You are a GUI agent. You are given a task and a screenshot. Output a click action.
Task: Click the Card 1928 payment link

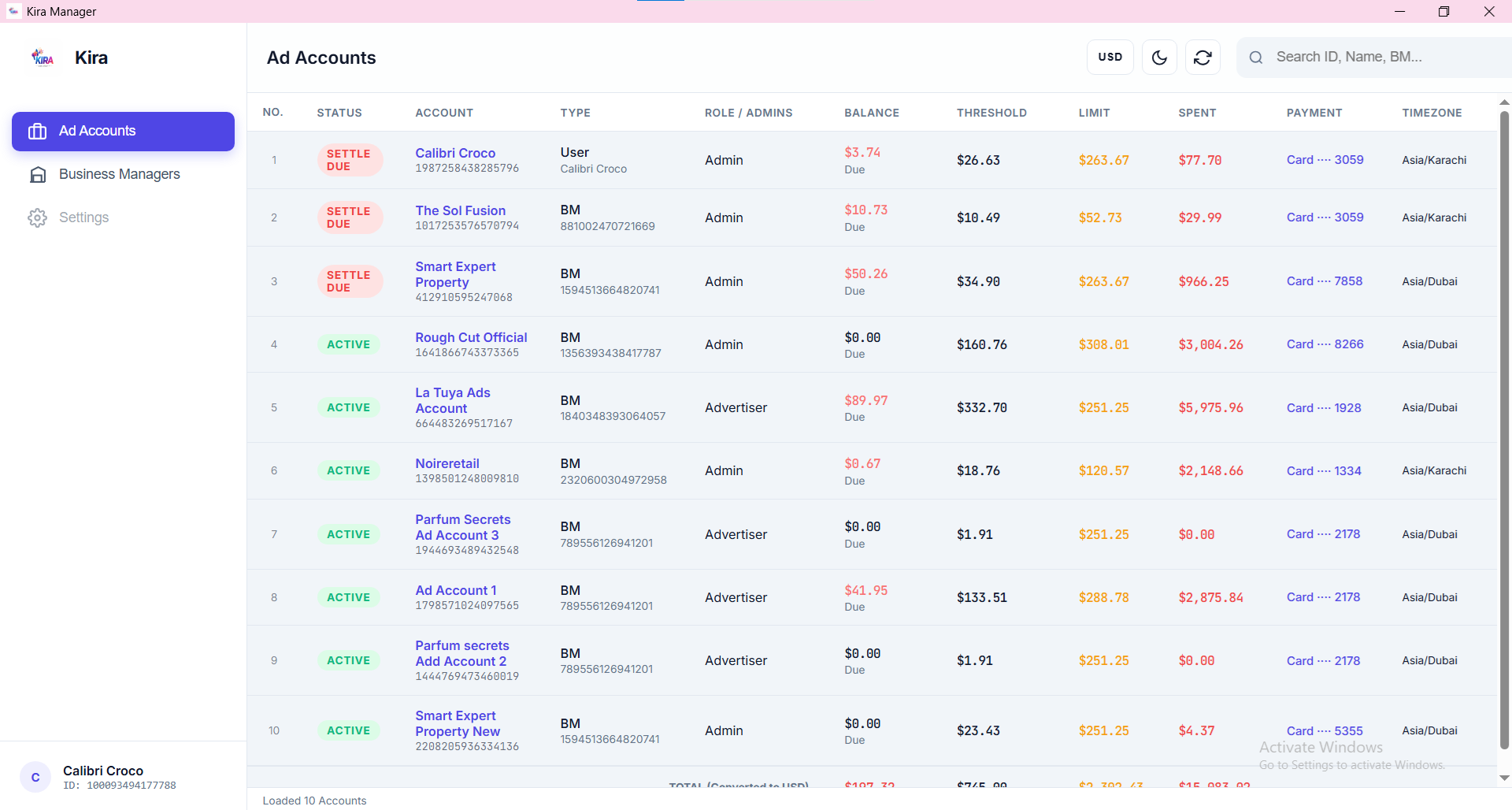coord(1324,408)
